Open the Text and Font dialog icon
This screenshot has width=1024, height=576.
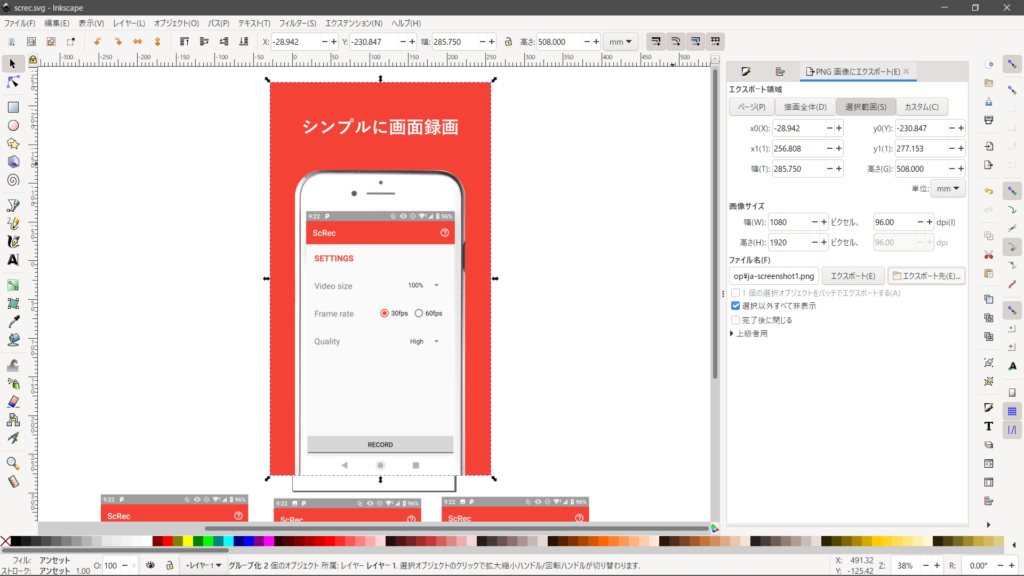[989, 426]
